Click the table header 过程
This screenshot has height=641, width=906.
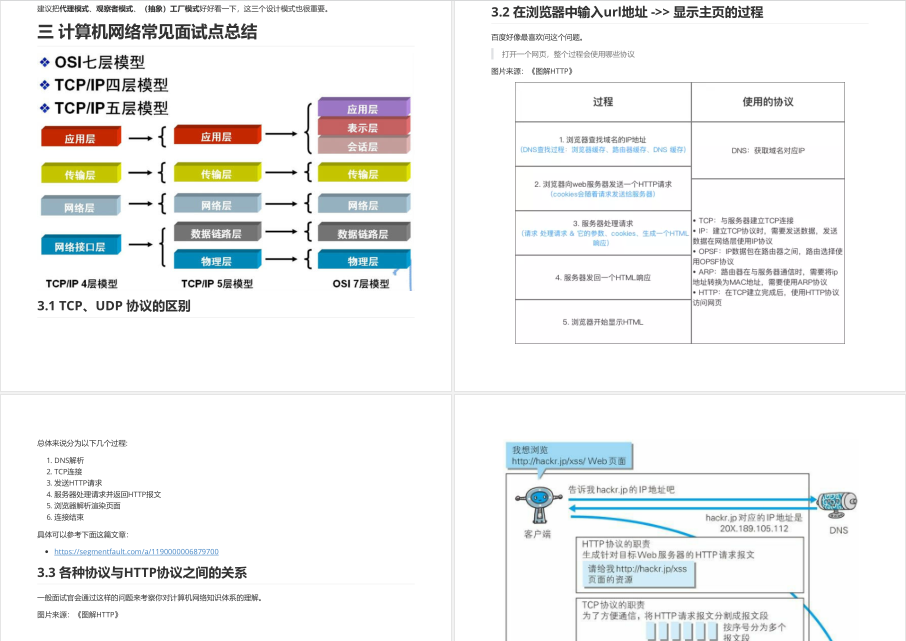point(603,102)
